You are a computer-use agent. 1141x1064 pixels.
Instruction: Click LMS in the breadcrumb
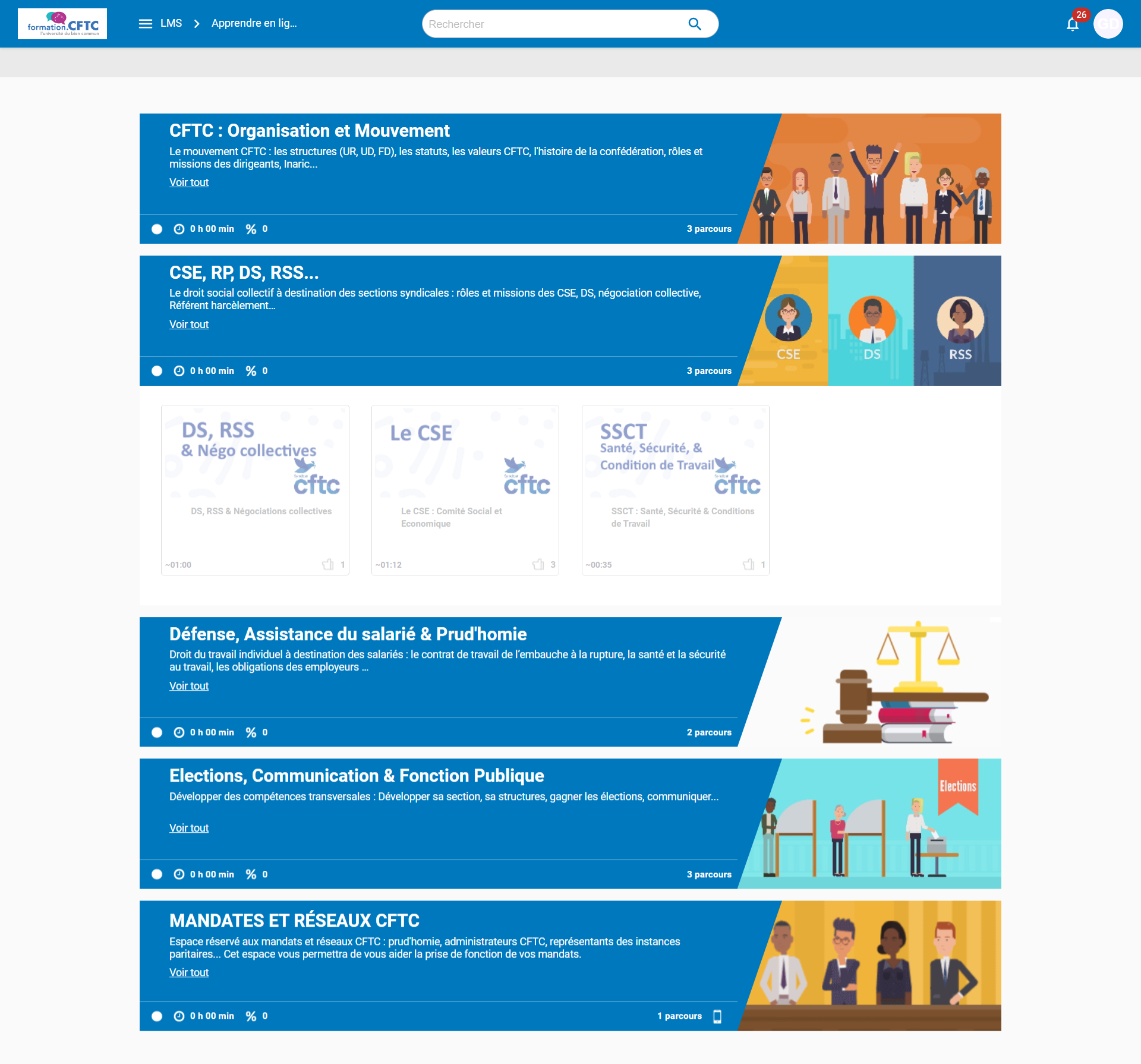[x=171, y=23]
